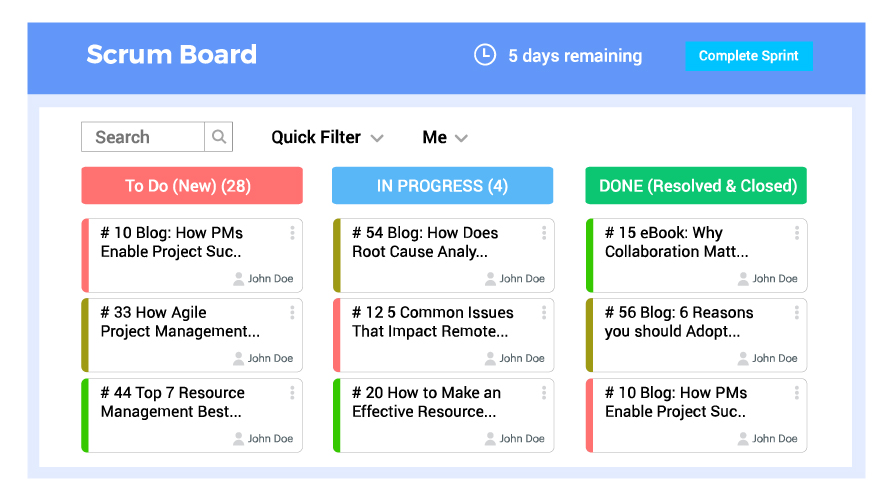Select the DONE (Resolved & Closed) header
The image size is (890, 500).
696,186
